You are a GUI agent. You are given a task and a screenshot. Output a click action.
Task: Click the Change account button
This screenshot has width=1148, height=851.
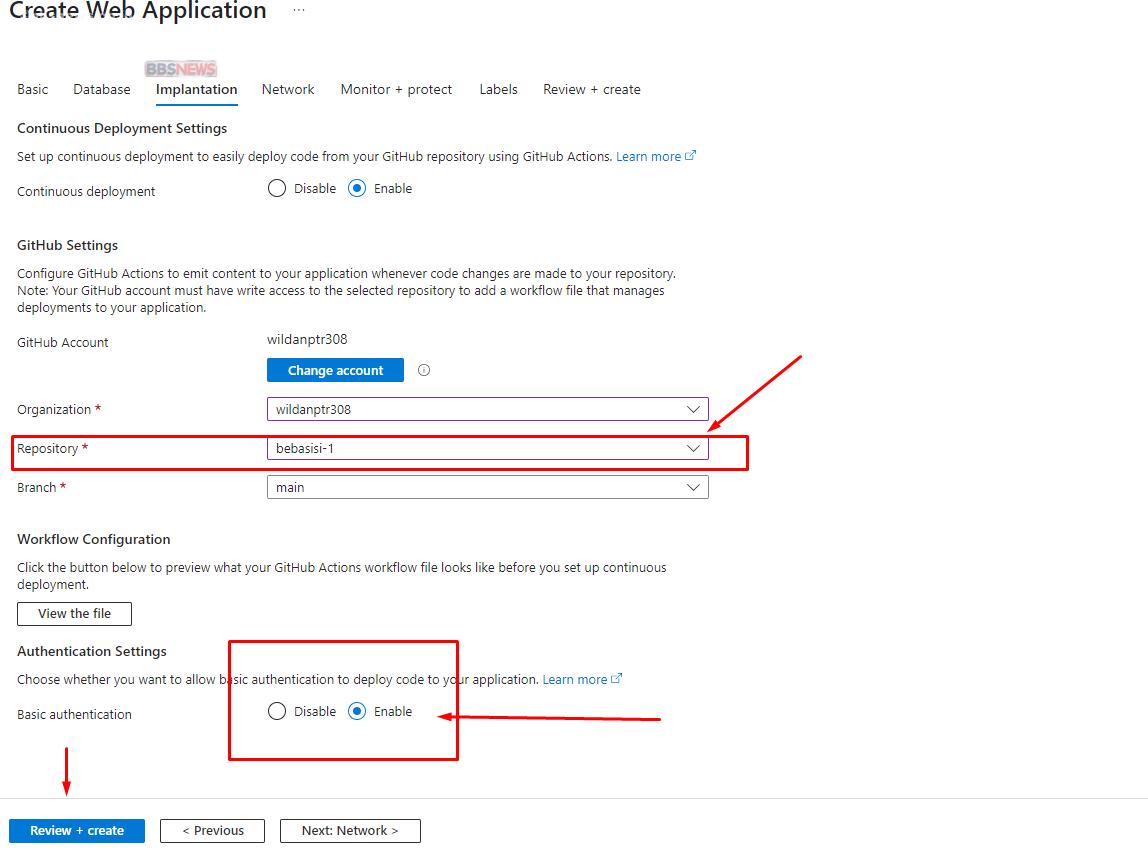click(335, 370)
